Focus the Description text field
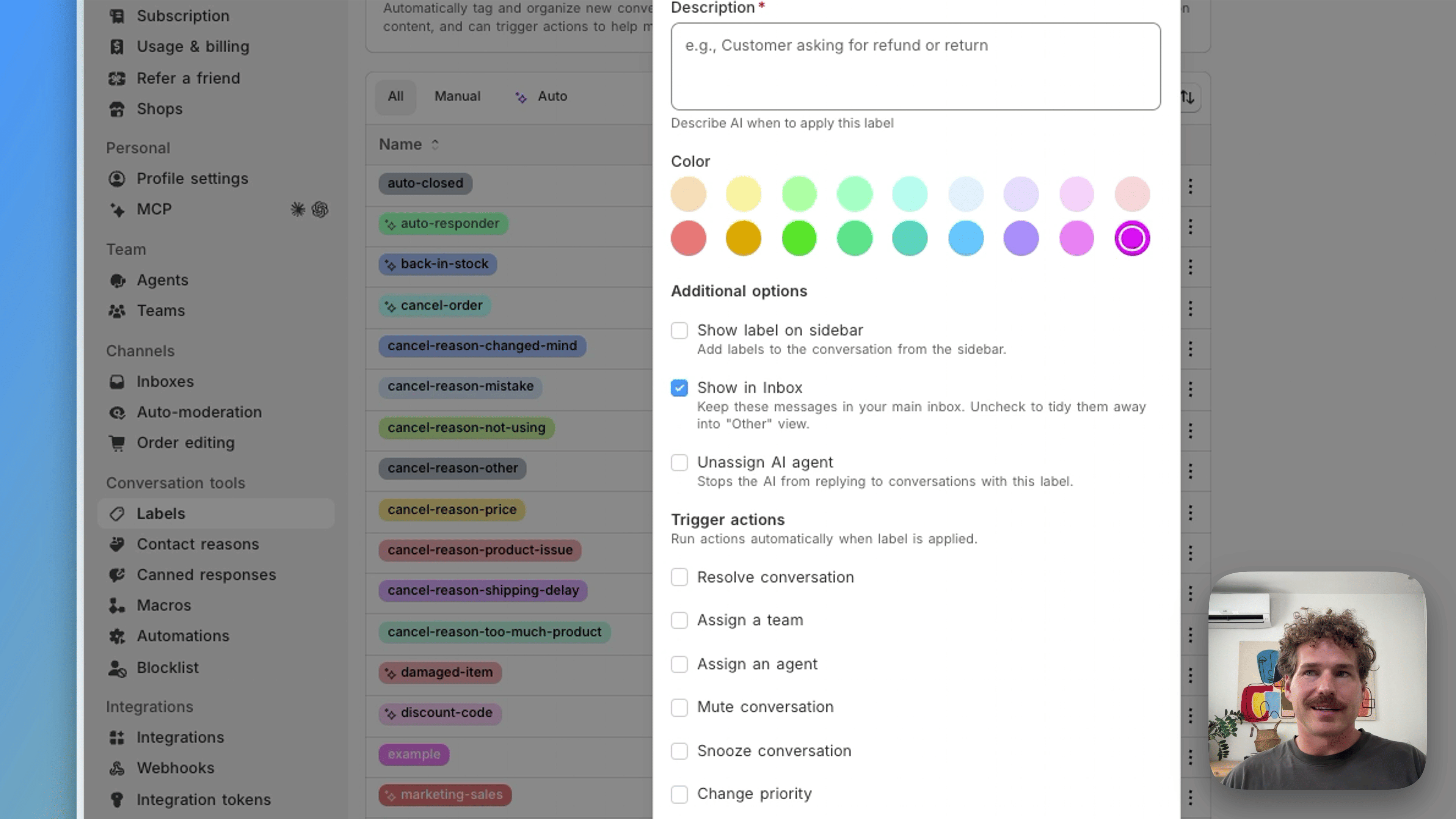The height and width of the screenshot is (819, 1456). 916,67
